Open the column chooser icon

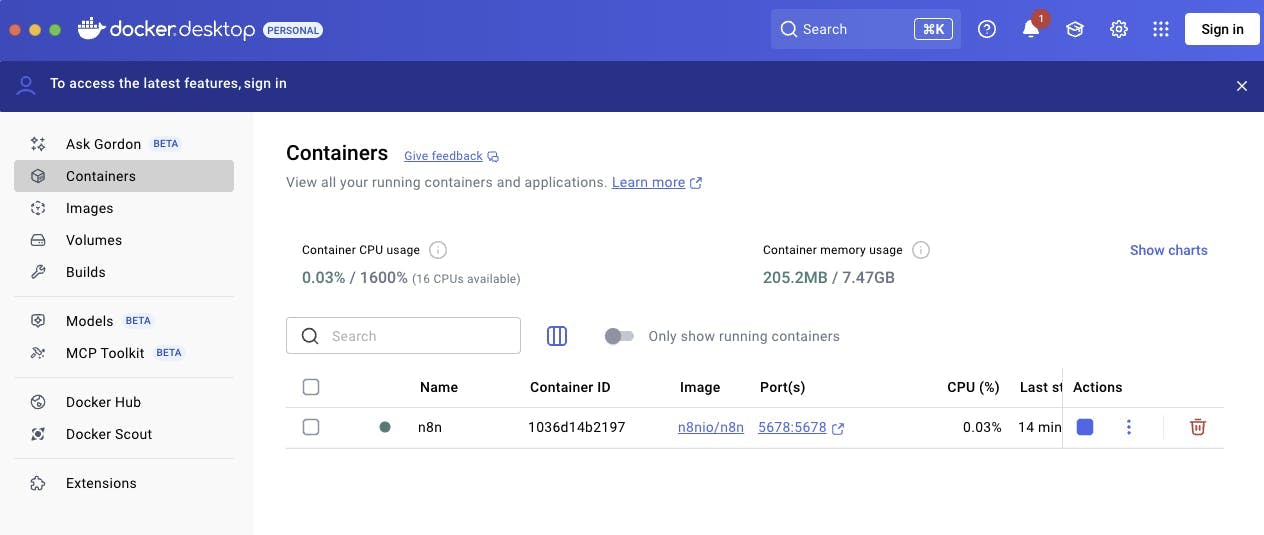click(x=557, y=336)
